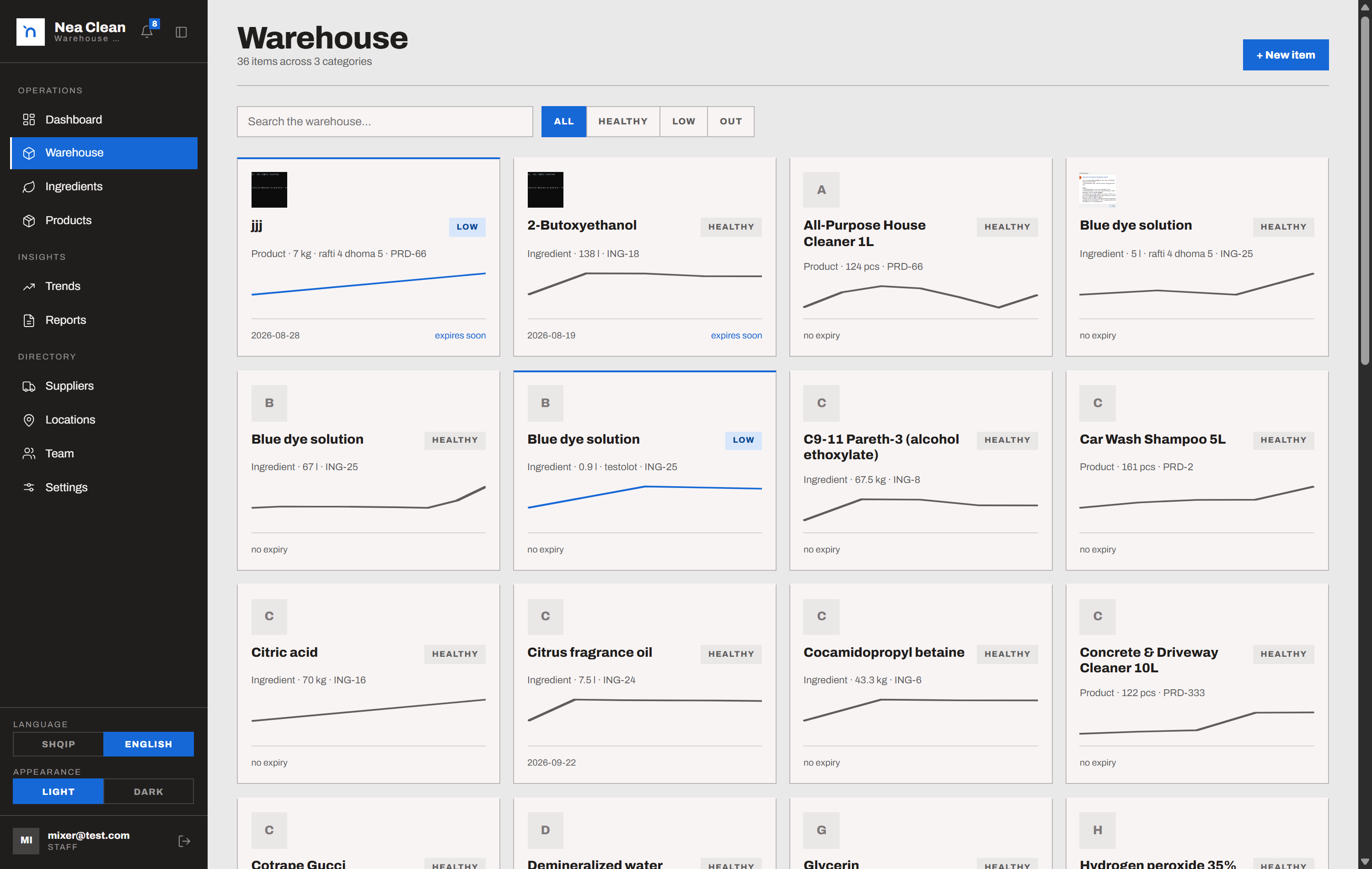Click the C tile on Car Wash Shampoo 5L
1372x869 pixels.
tap(1098, 403)
